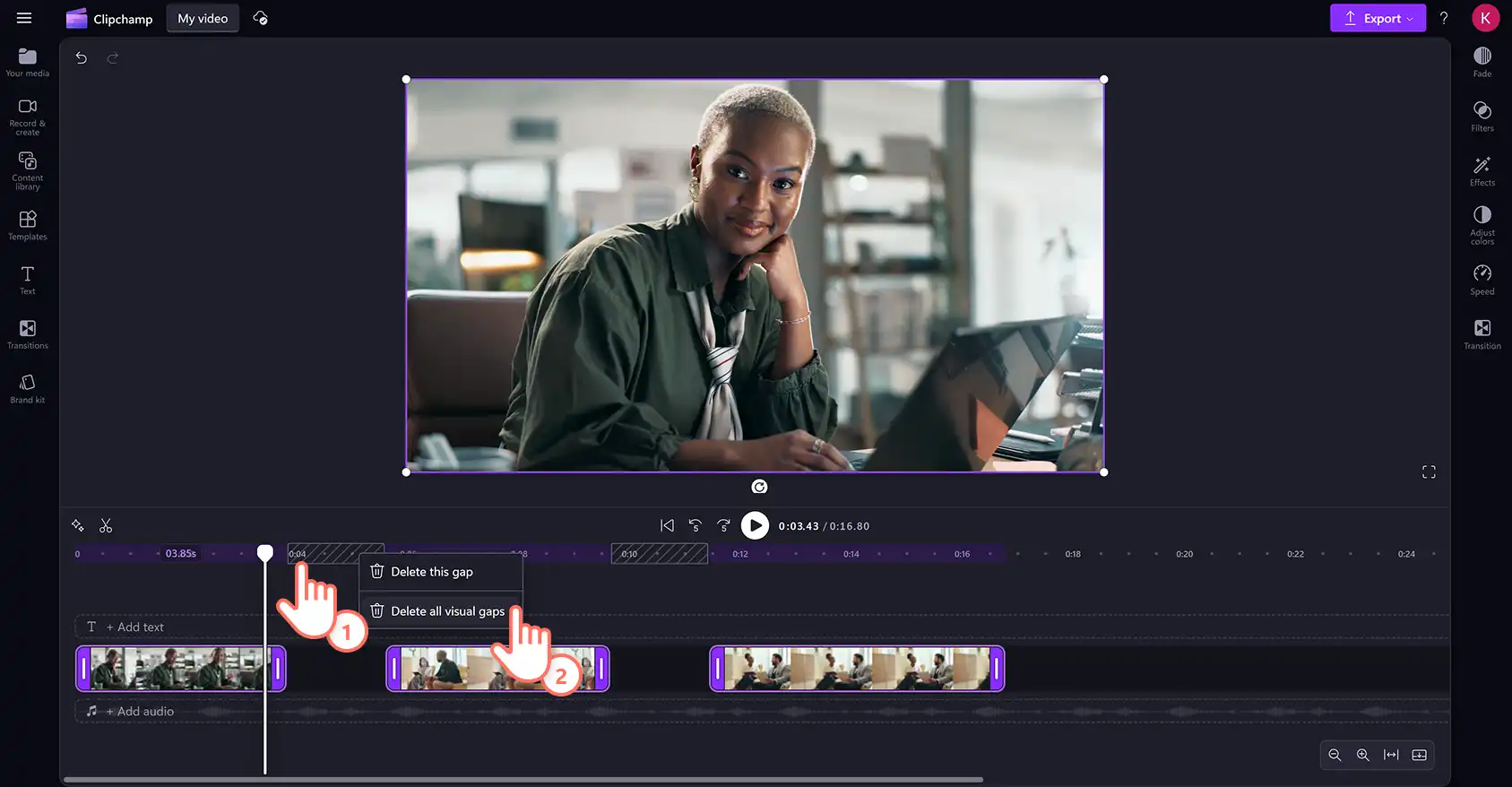
Task: Open the Text sidebar panel
Action: point(28,280)
